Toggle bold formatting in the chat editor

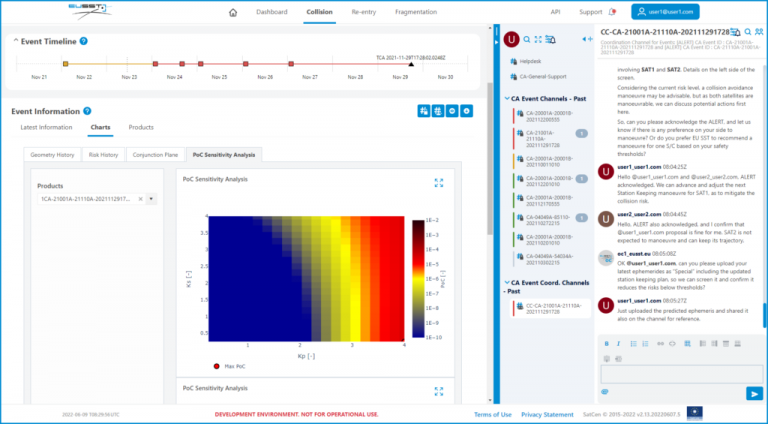click(606, 344)
